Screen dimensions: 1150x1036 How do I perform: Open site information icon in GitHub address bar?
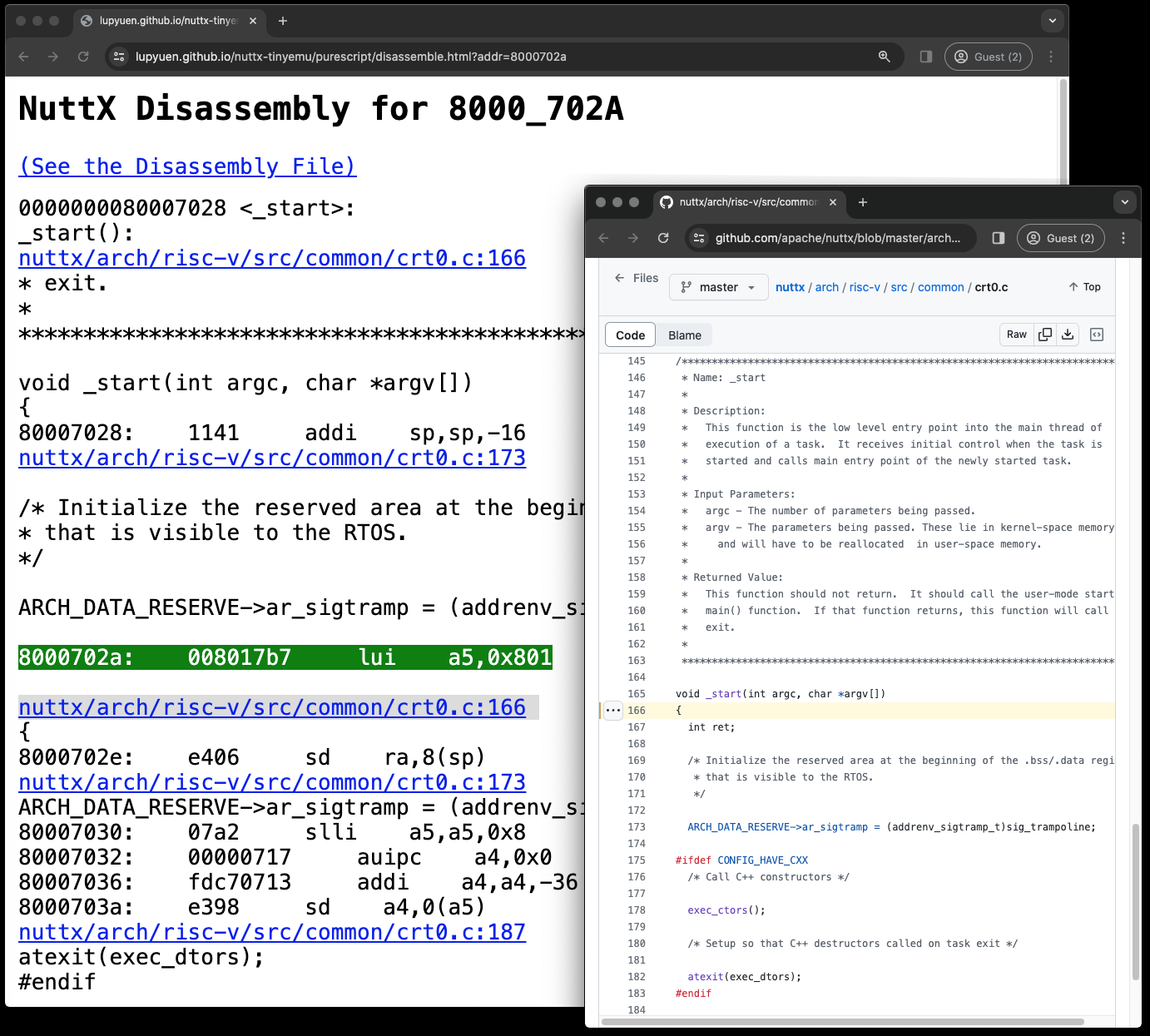698,238
